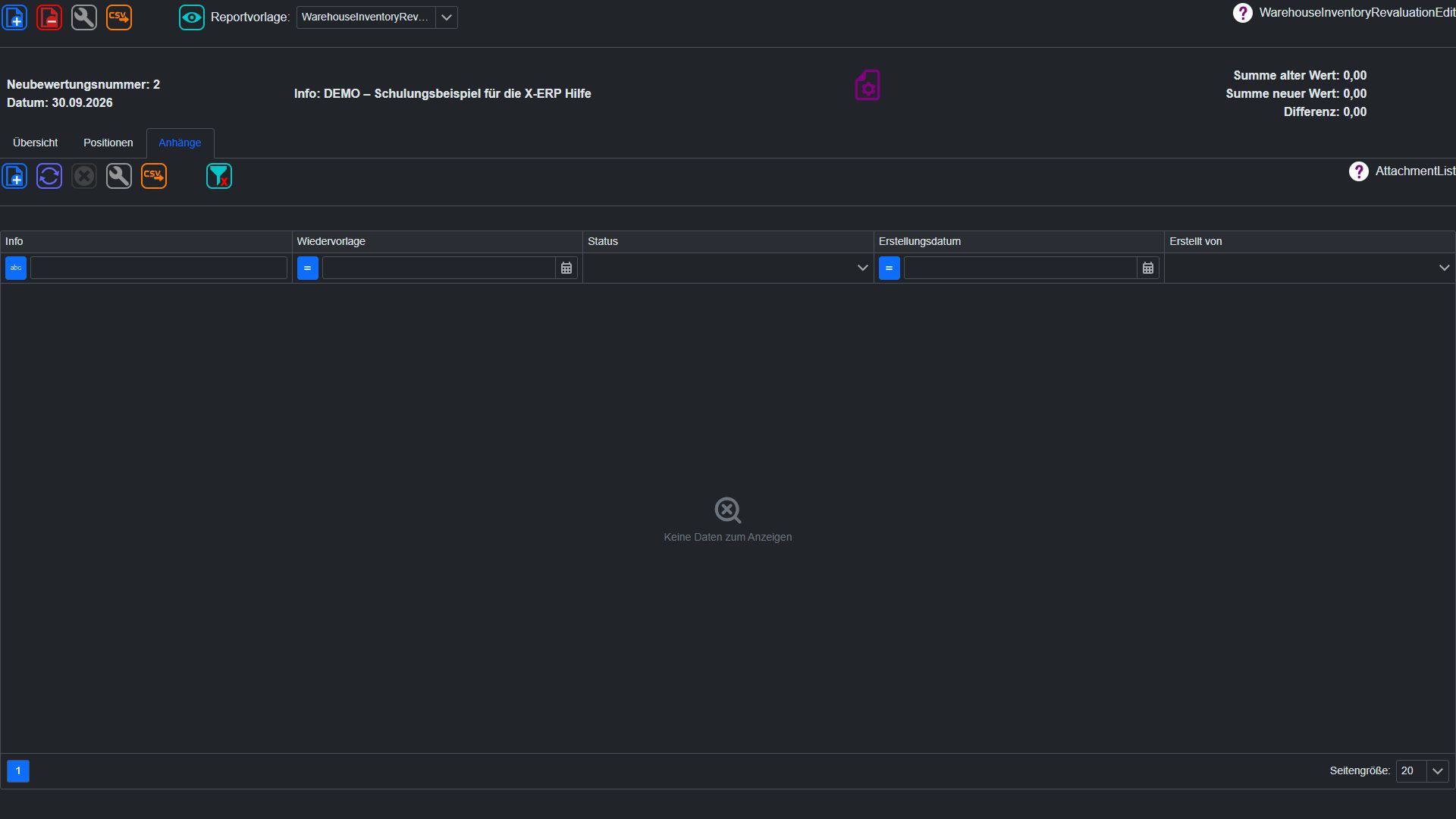Click the Reportvorlage template name field

pyautogui.click(x=366, y=17)
